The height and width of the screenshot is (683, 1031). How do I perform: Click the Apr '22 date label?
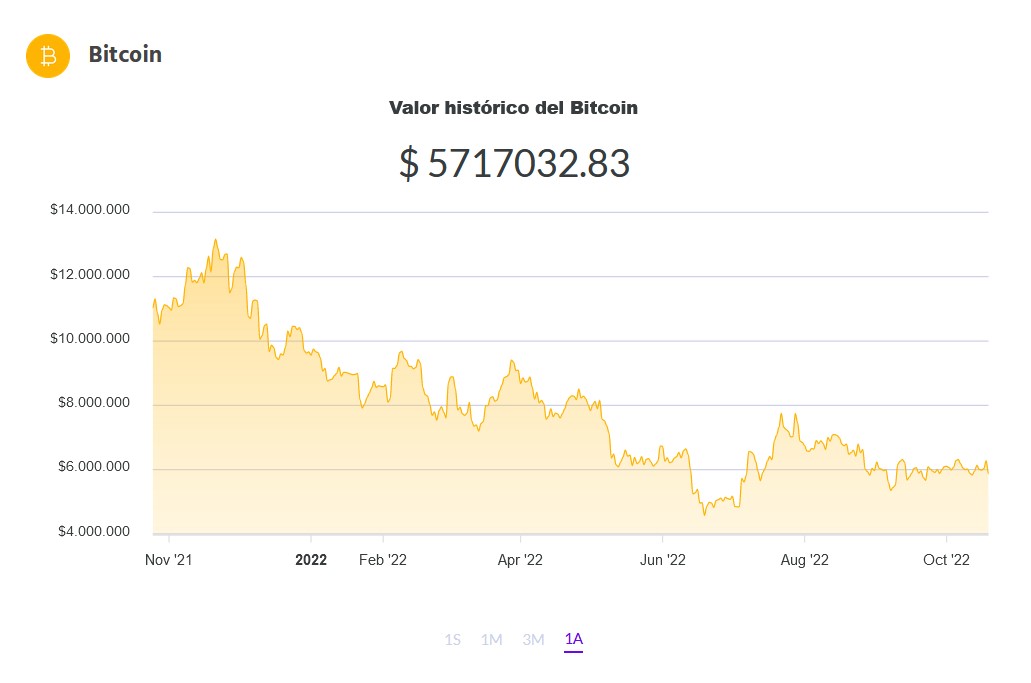click(x=520, y=560)
